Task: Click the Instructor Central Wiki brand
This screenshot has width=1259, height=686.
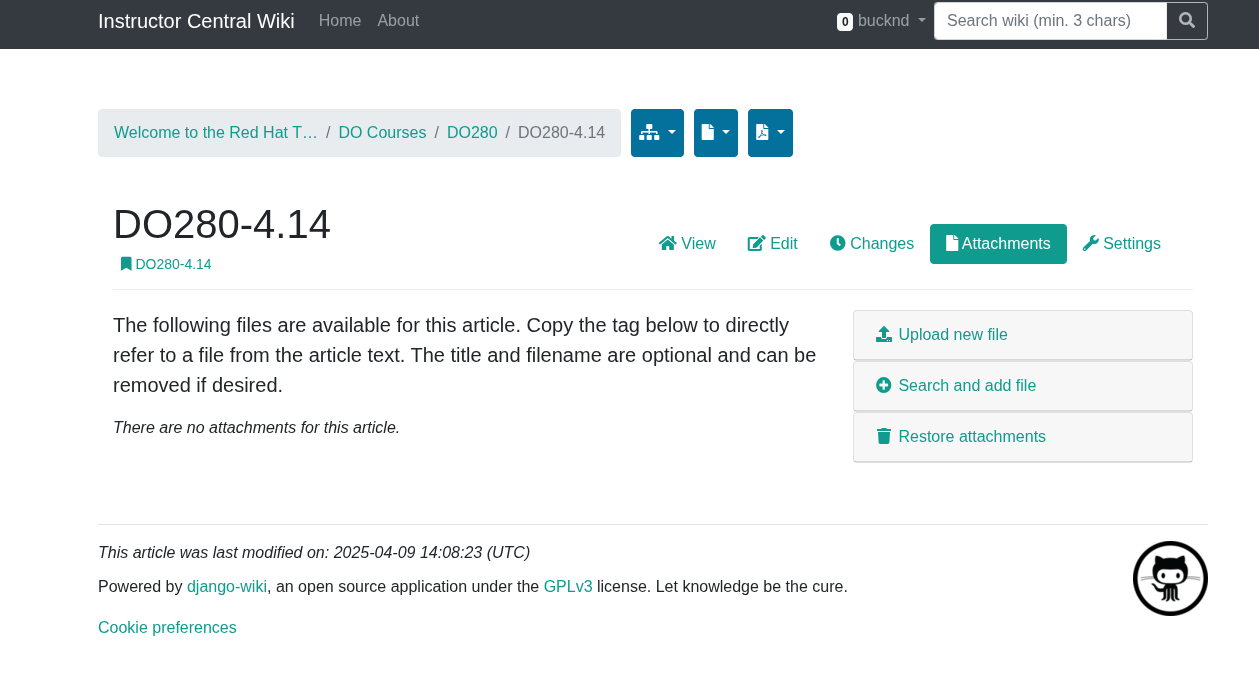Action: click(196, 21)
